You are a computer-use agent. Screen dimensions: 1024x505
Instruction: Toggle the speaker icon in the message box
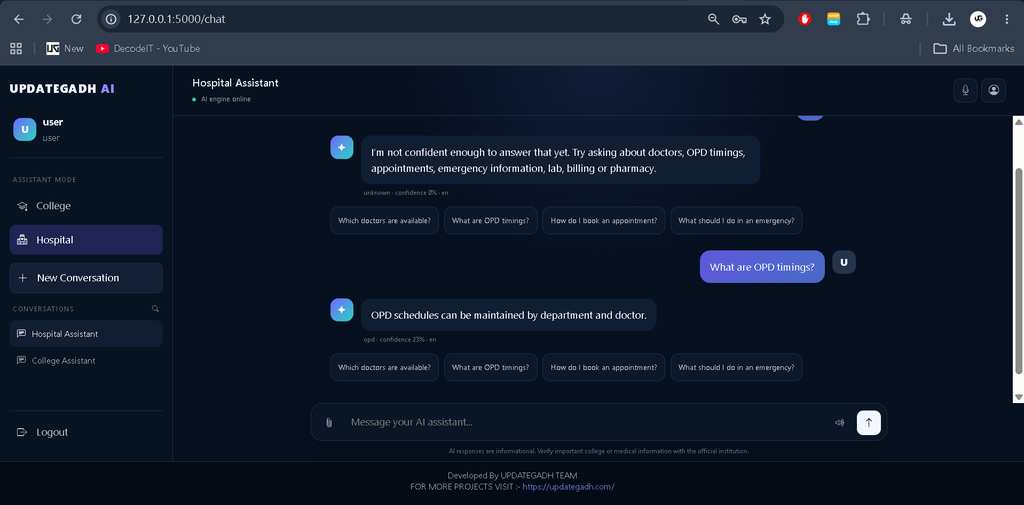[840, 423]
